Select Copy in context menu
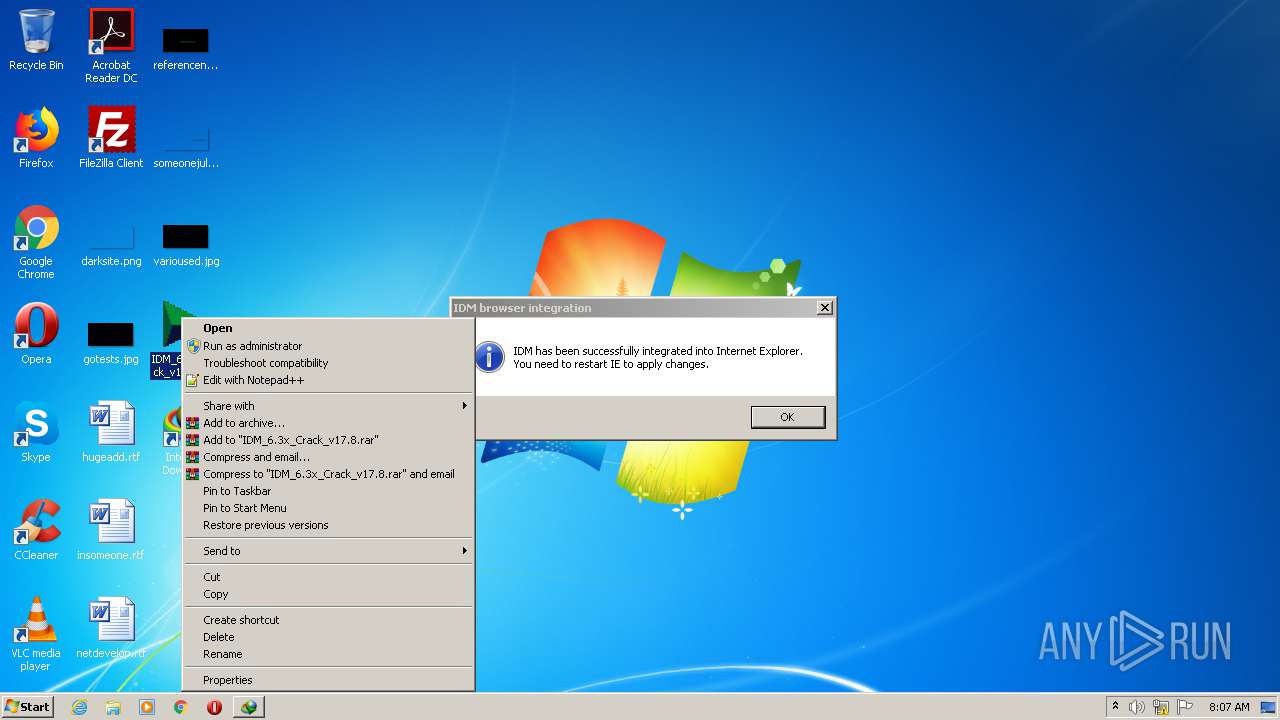The image size is (1280, 720). 328,594
